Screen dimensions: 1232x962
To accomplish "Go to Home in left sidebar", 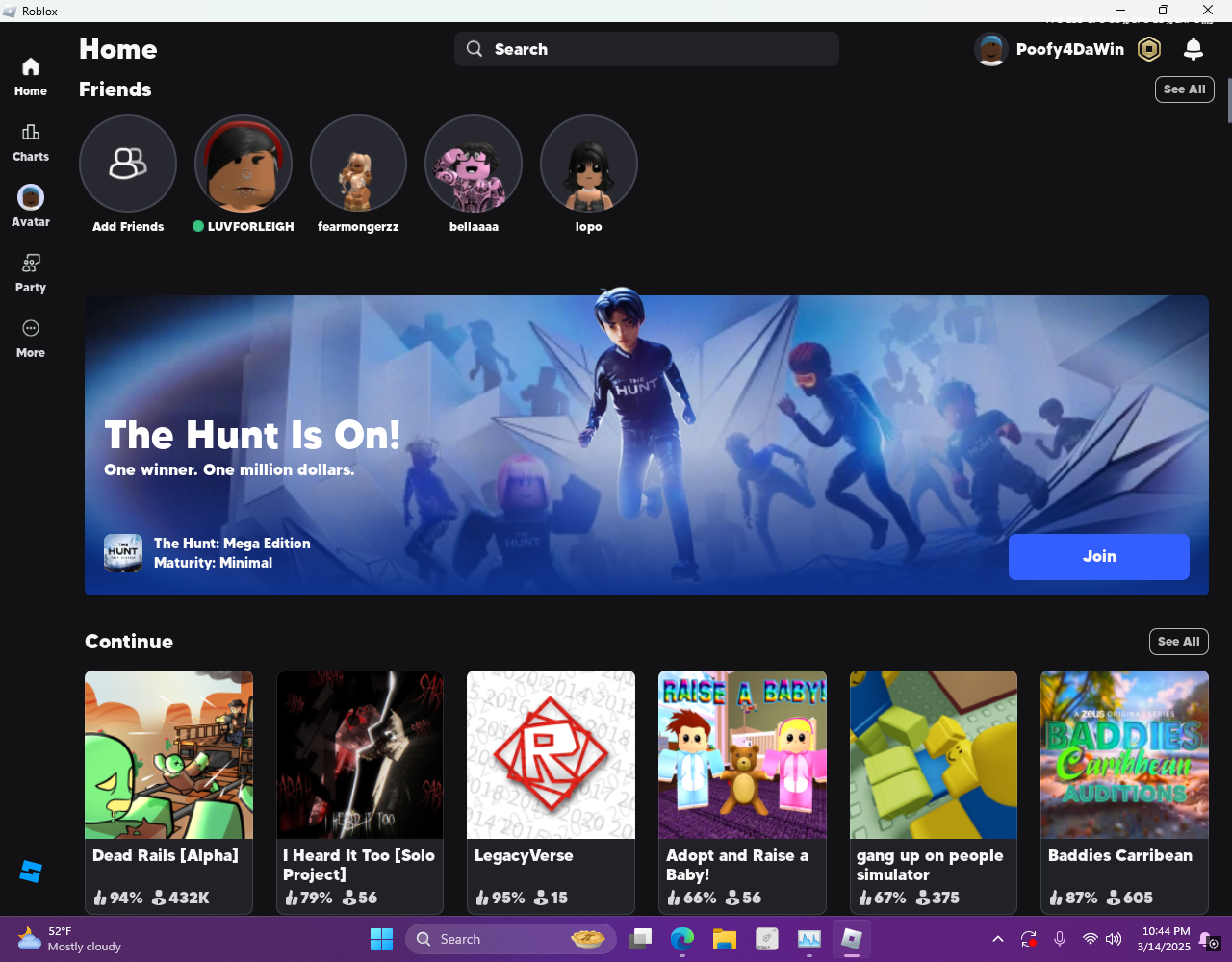I will (31, 77).
